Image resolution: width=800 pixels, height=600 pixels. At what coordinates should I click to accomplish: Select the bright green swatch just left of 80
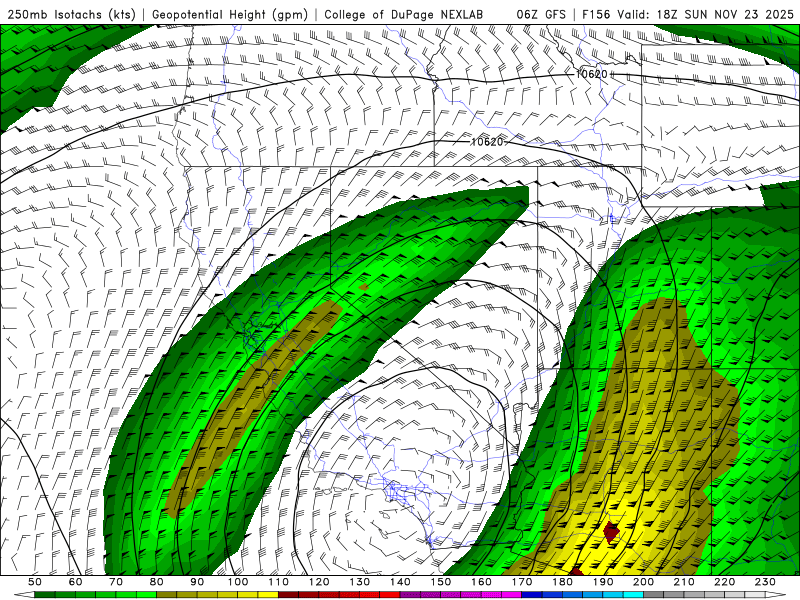coord(146,595)
